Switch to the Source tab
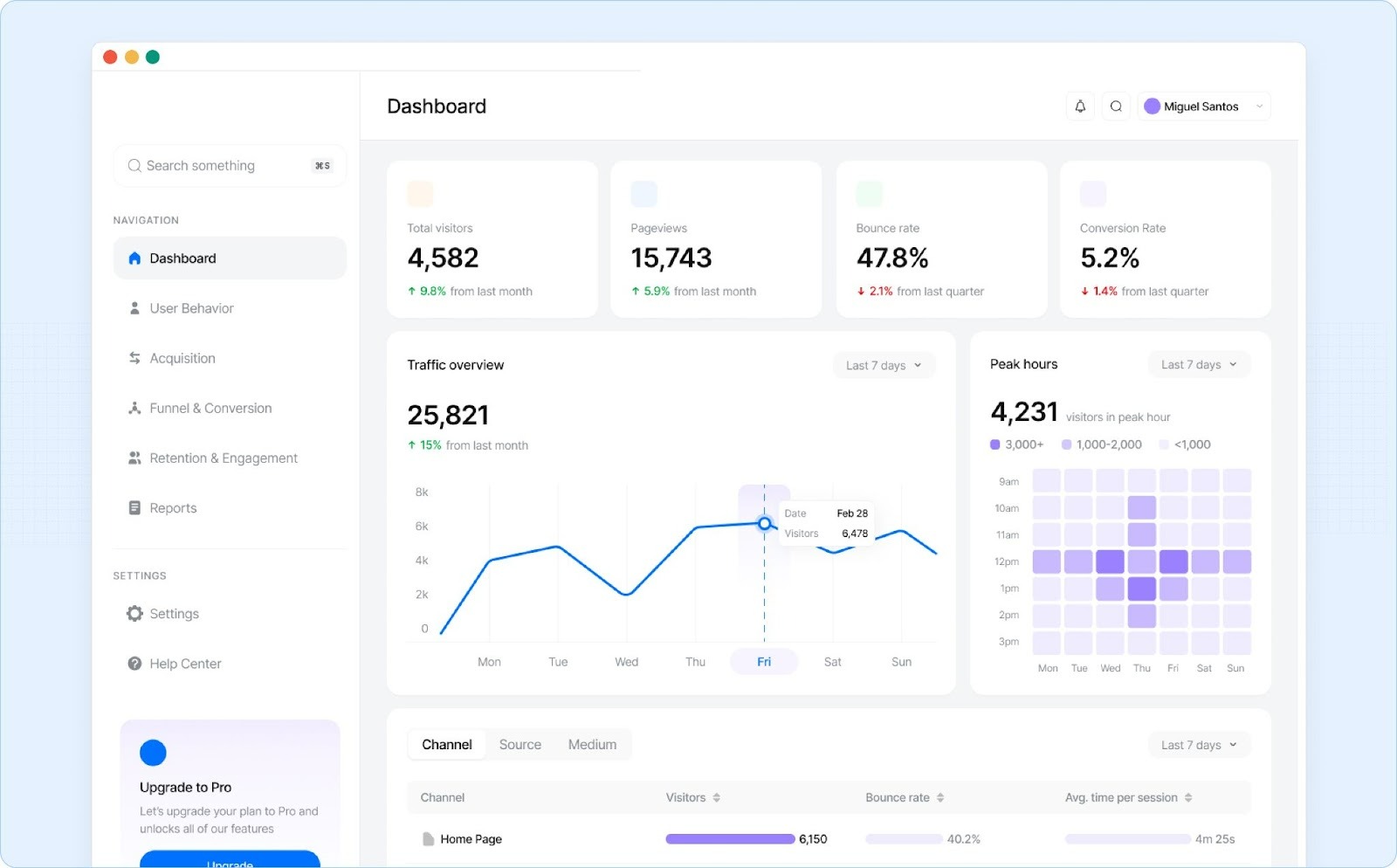Screen dimensions: 1397x868 pyautogui.click(x=520, y=744)
